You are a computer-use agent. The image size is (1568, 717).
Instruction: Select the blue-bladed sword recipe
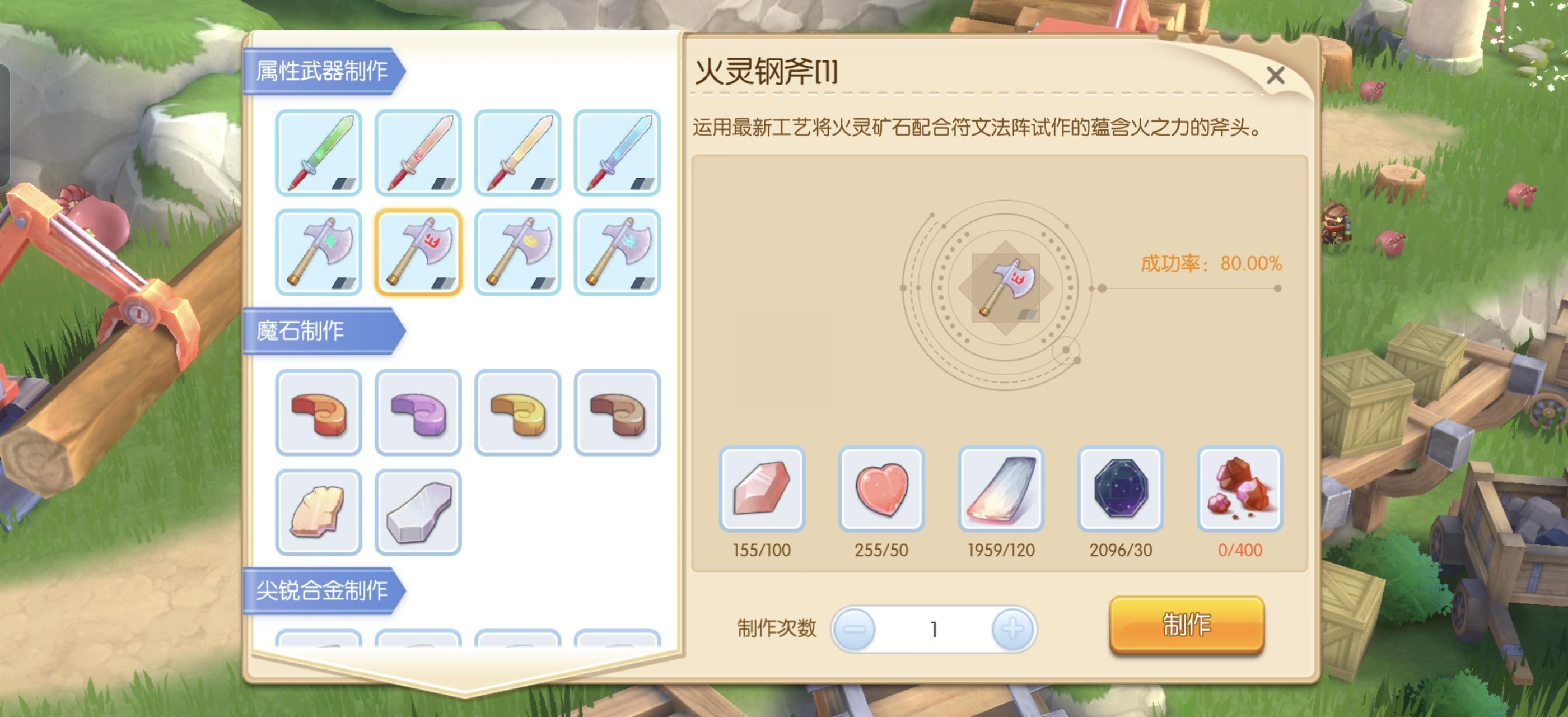pos(617,153)
